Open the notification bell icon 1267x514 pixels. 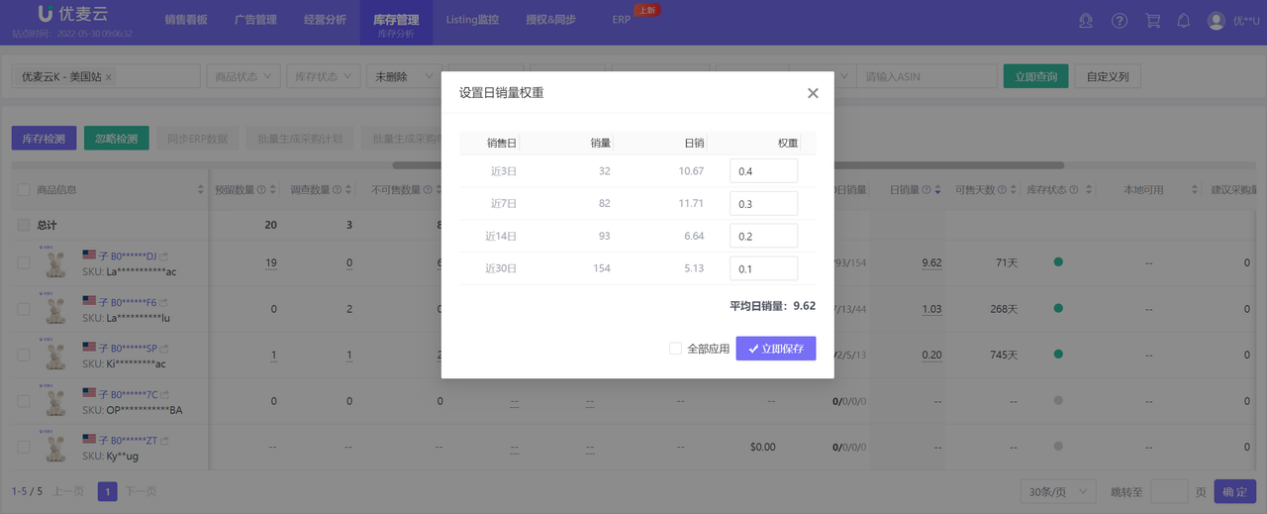click(1184, 20)
